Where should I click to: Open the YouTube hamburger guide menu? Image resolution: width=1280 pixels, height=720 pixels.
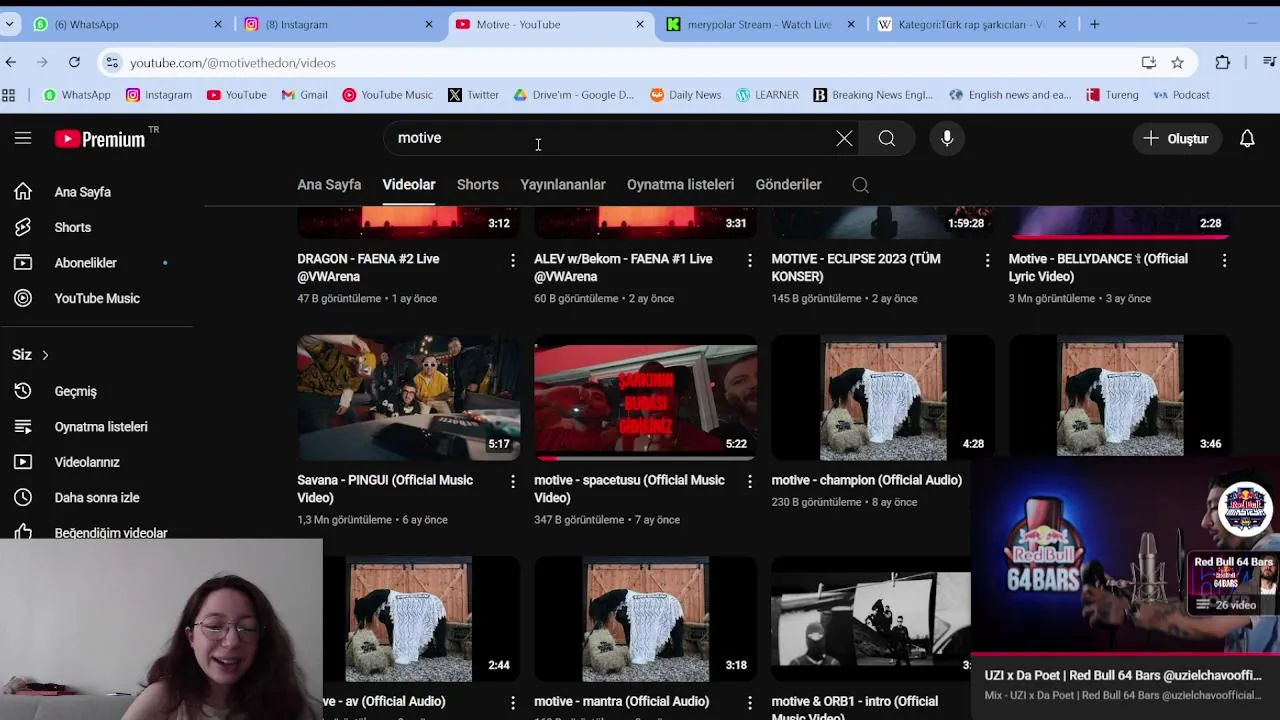[23, 138]
